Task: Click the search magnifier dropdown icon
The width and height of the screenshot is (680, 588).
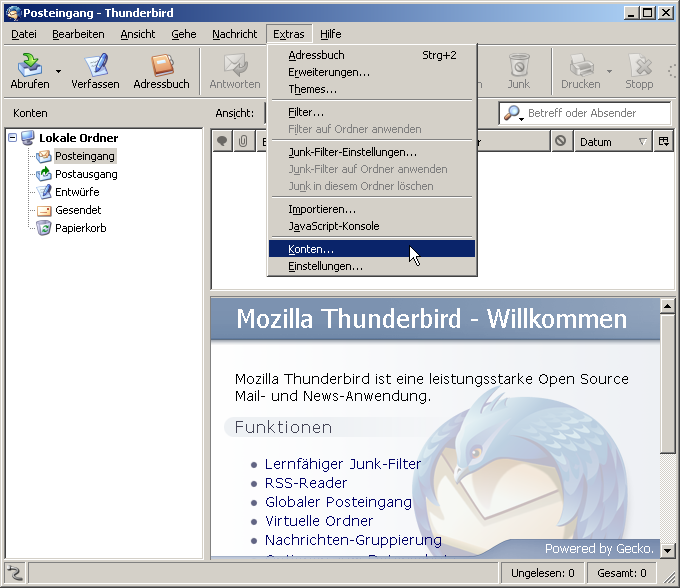Action: [x=513, y=113]
